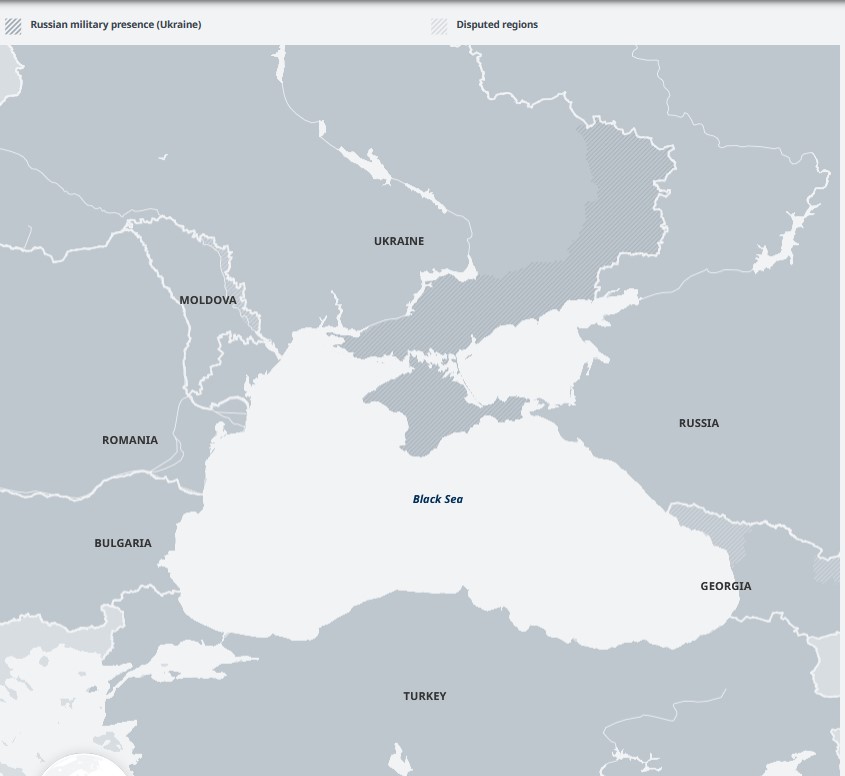Click the 'Russian military presence (Ukraine)' legend text
Screen dimensions: 845x776
116,25
